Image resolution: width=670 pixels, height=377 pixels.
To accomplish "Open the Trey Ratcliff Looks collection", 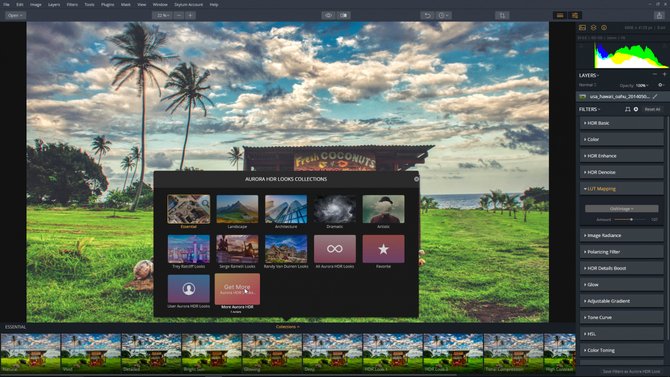I will coord(188,249).
